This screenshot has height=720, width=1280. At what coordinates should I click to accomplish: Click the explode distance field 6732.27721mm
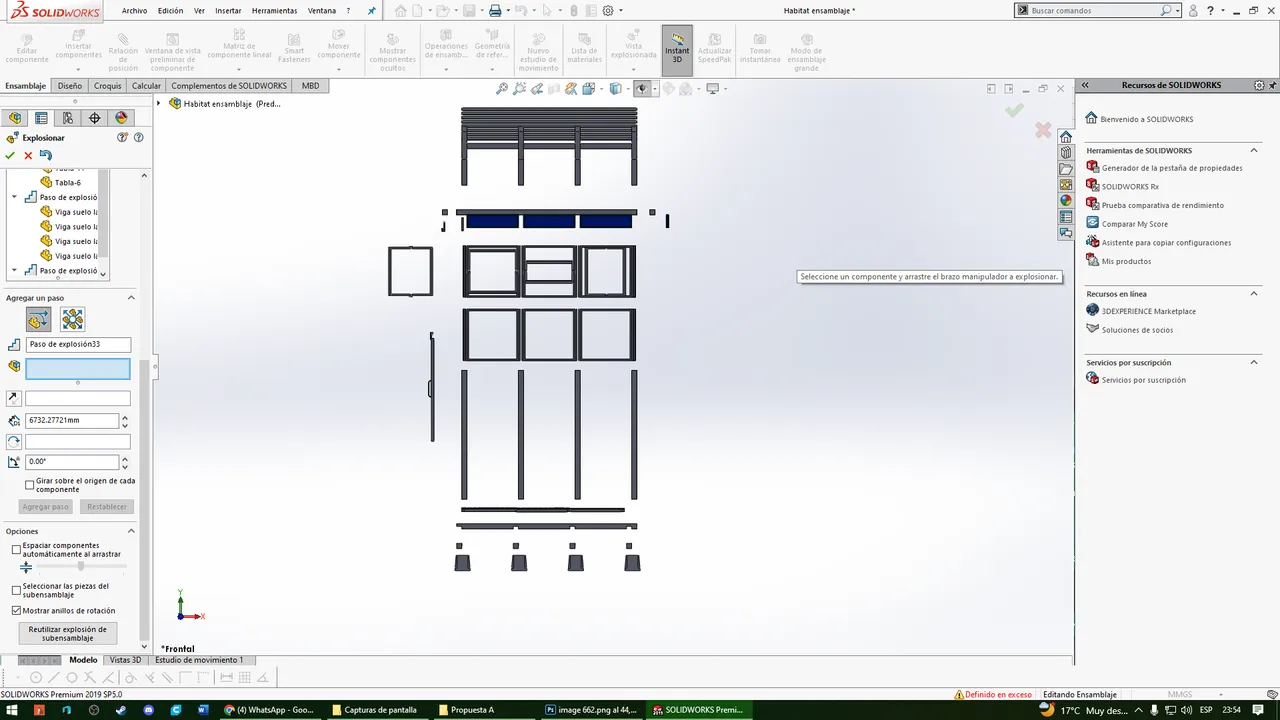click(x=72, y=420)
